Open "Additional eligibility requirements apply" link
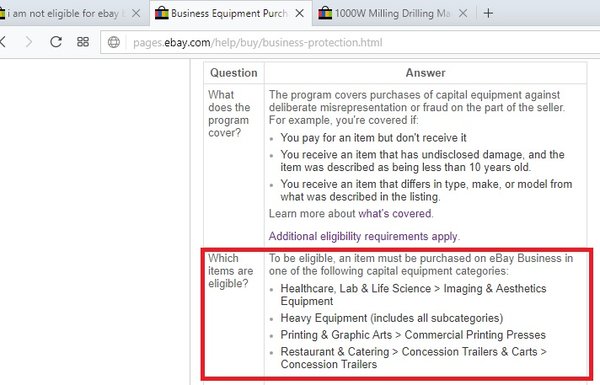The image size is (600, 385). (x=363, y=236)
